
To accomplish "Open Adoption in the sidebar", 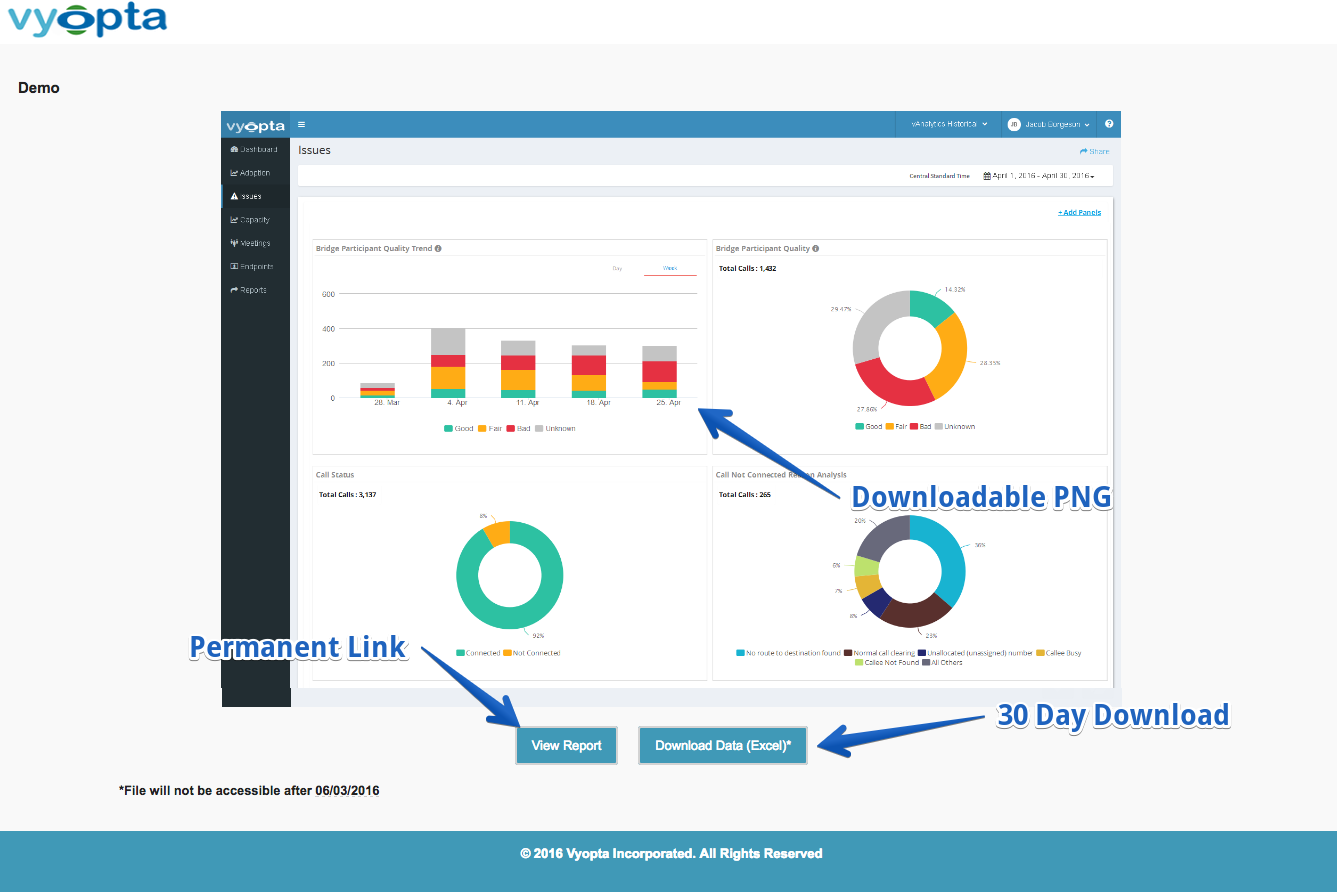I will pos(250,173).
